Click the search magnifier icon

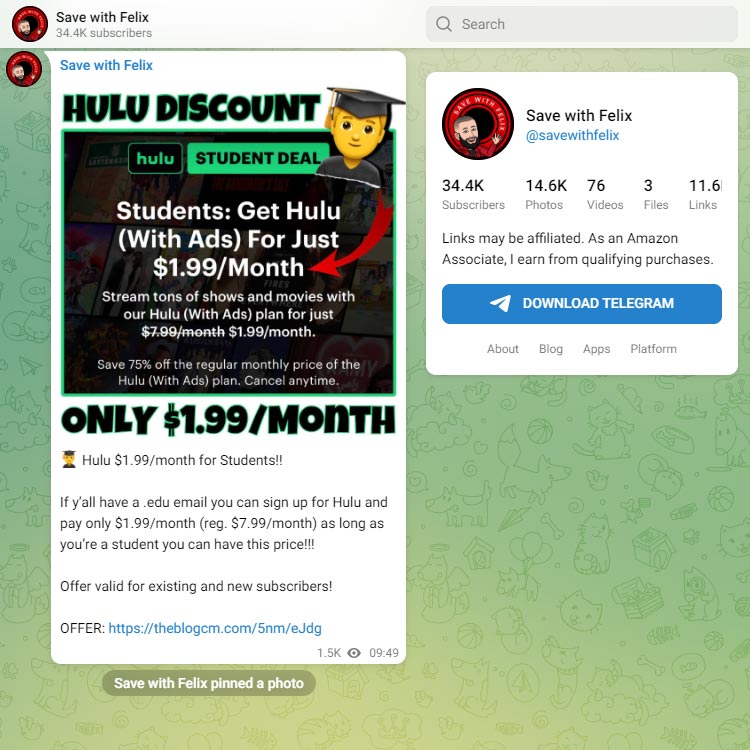443,24
